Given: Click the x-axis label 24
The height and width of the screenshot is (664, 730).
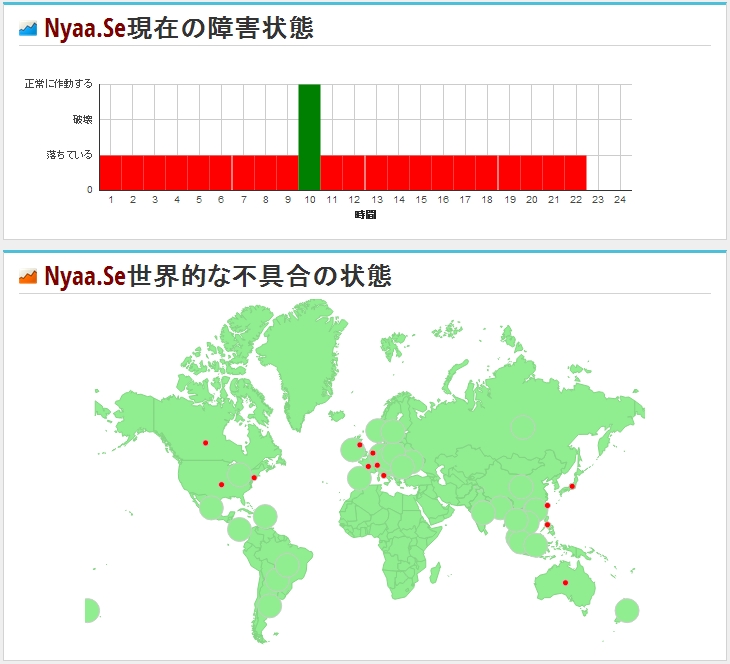Looking at the screenshot, I should point(620,200).
